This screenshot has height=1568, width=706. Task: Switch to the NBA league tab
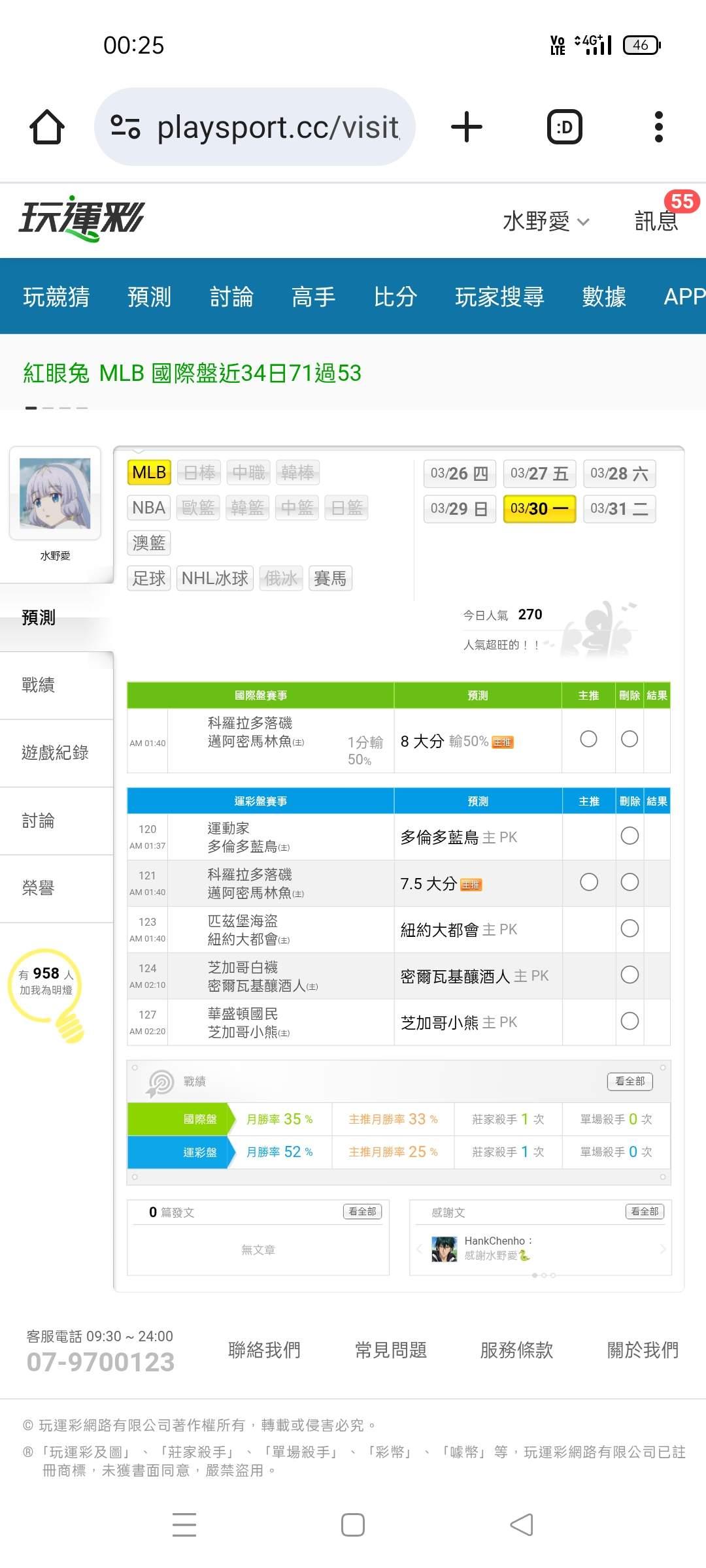click(148, 508)
